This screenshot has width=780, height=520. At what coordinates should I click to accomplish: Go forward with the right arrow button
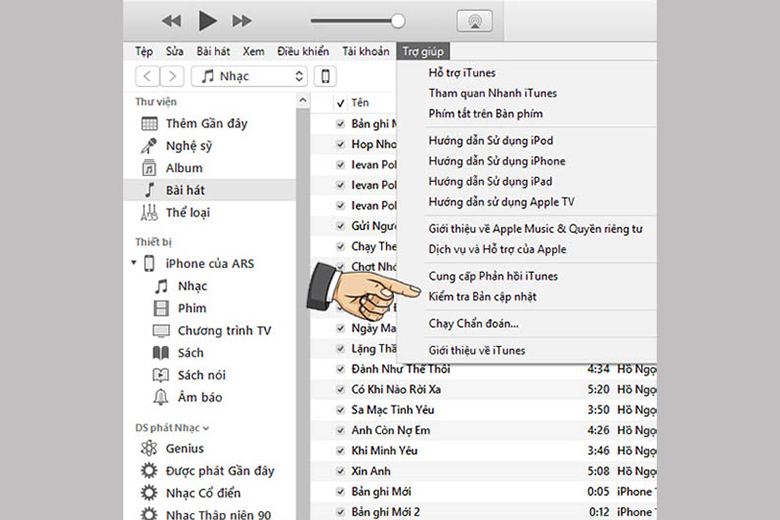pyautogui.click(x=172, y=76)
